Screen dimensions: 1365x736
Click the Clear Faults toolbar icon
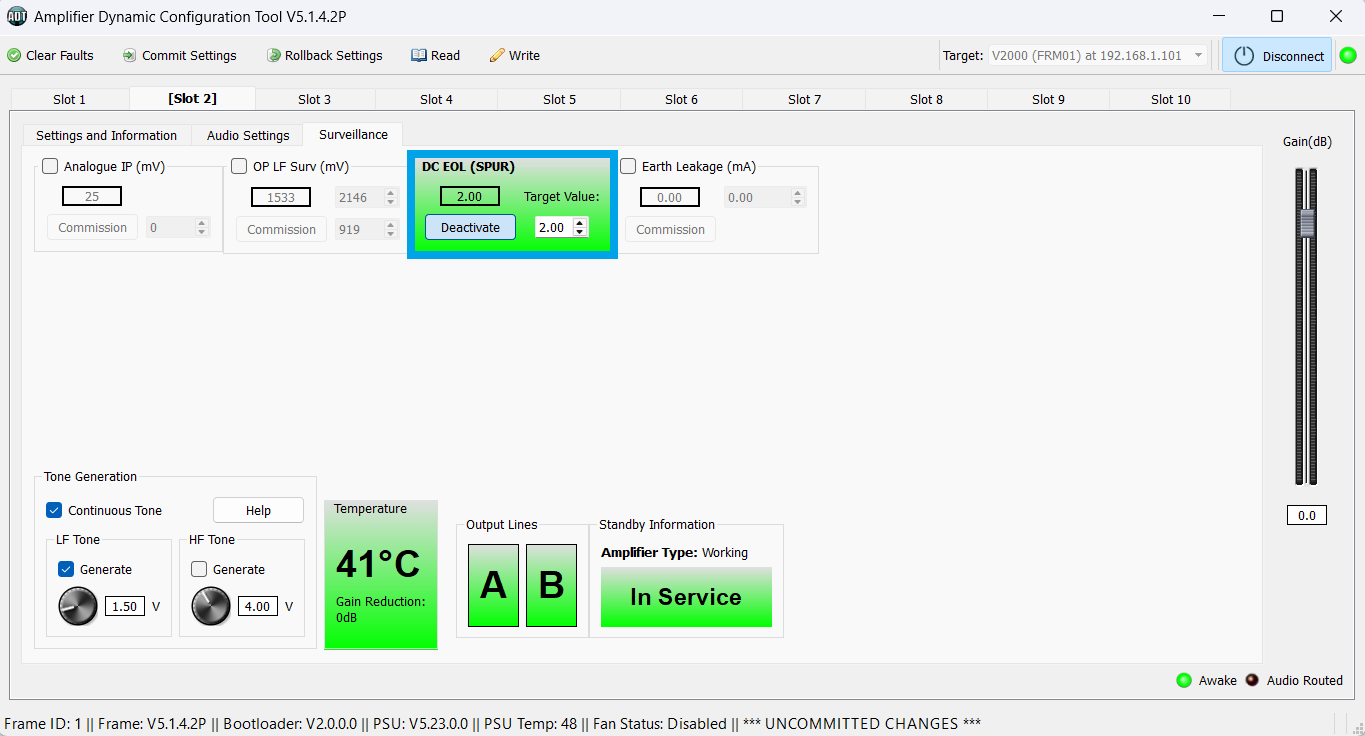point(14,56)
